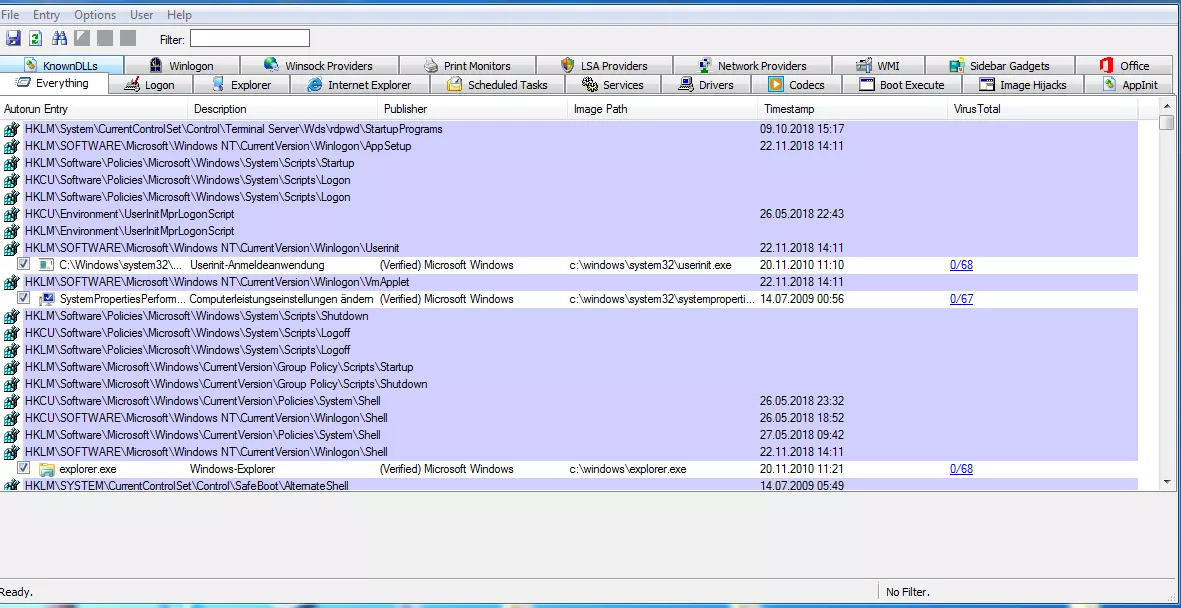Viewport: 1181px width, 608px height.
Task: Disable the explorer.exe autorun checkbox
Action: [x=24, y=469]
